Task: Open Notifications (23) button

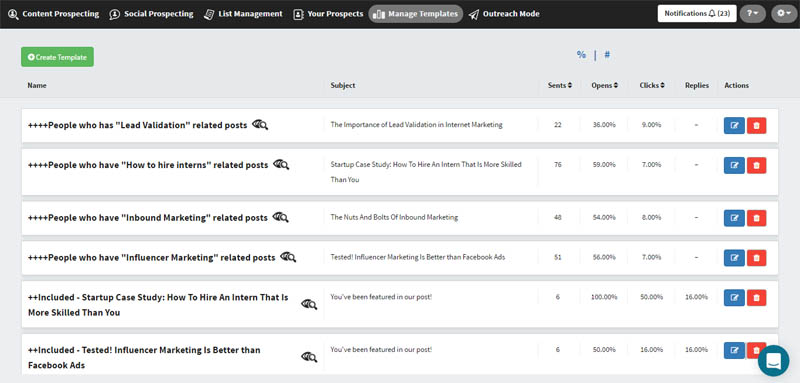Action: pyautogui.click(x=697, y=14)
